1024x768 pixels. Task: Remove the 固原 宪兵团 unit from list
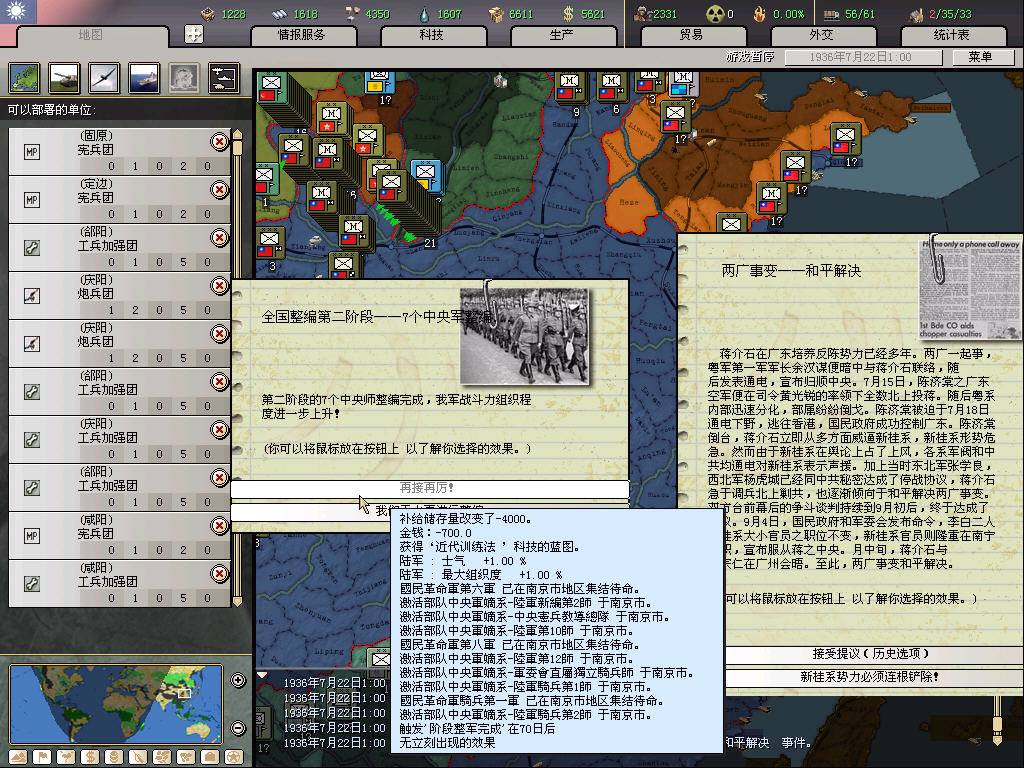(219, 142)
